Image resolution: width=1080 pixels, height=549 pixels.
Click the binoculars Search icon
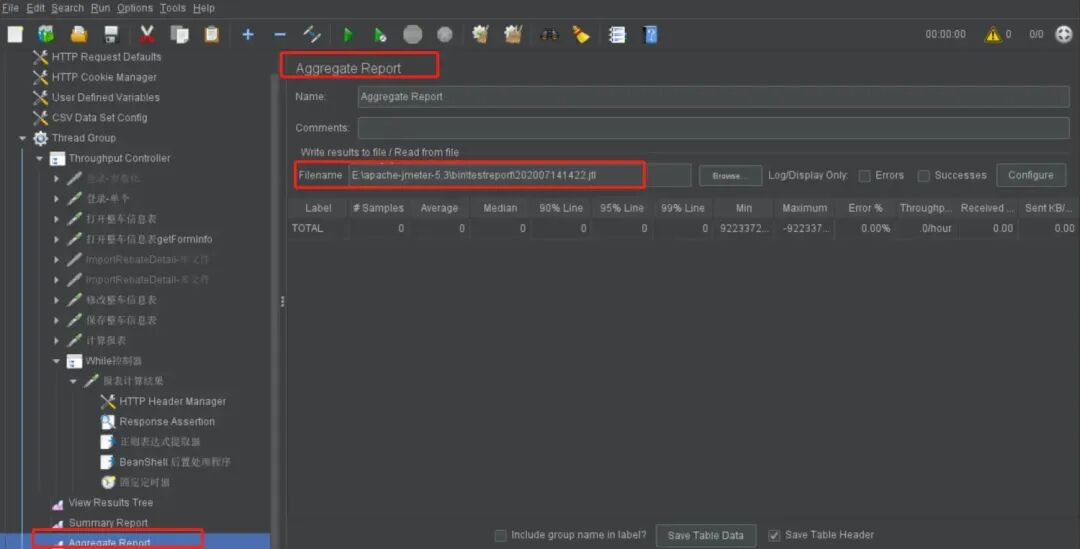point(549,34)
